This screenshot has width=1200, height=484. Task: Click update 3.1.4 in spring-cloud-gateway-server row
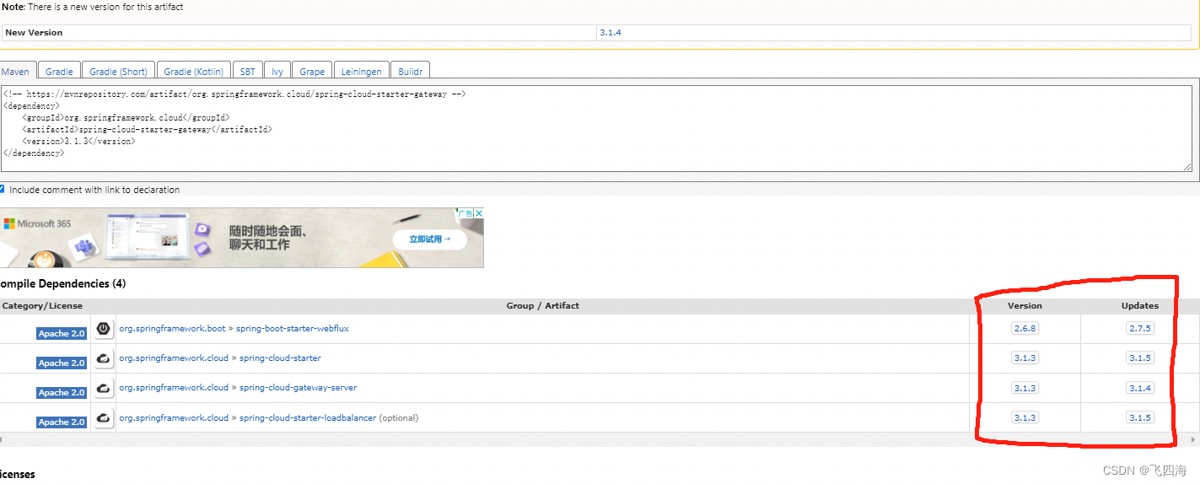1140,388
